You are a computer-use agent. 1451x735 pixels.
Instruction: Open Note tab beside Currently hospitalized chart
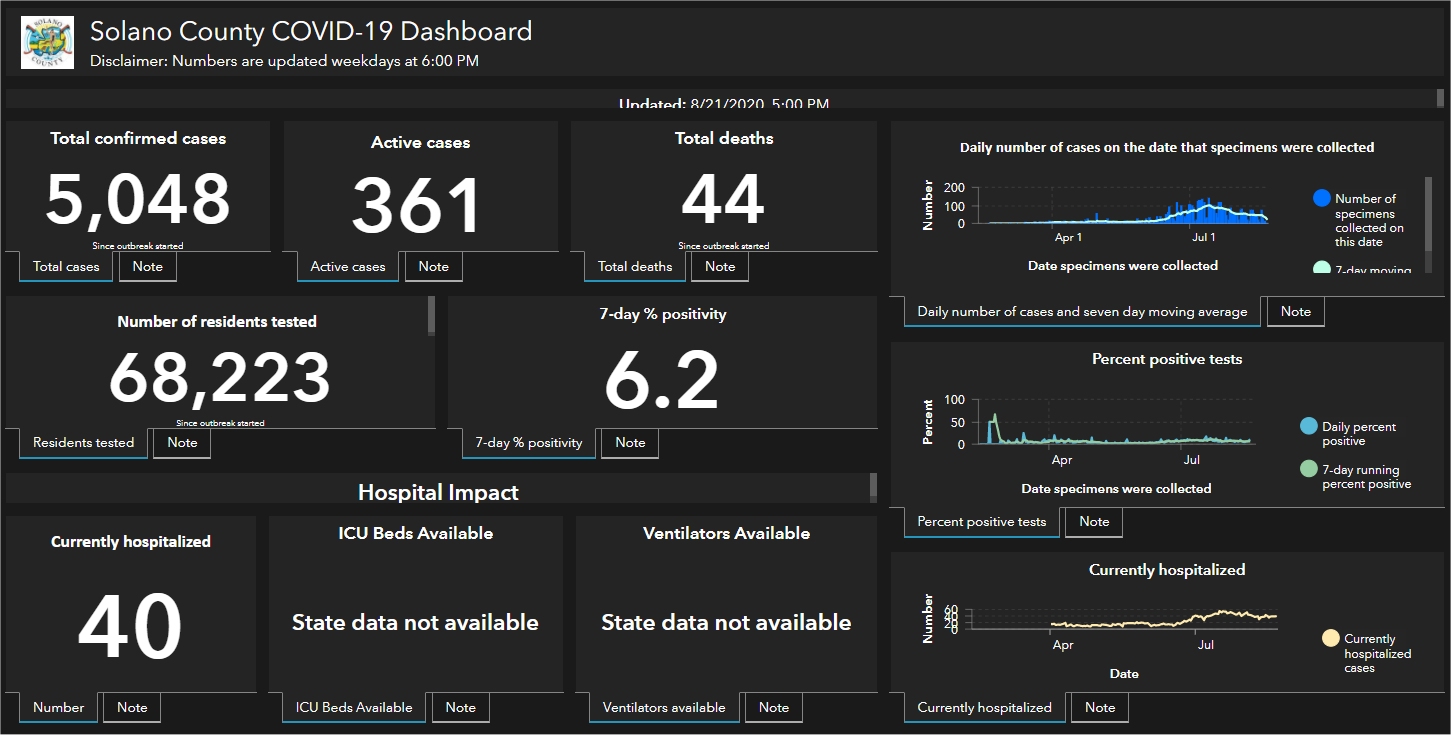click(1099, 707)
